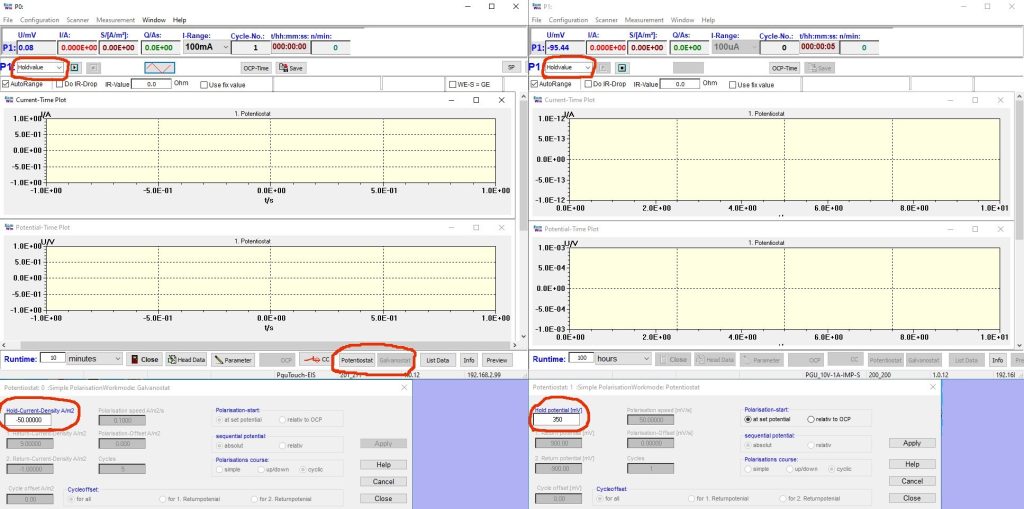Viewport: 1024px width, 509px height.
Task: Click the P0 application logo in title bar
Action: pos(7,7)
